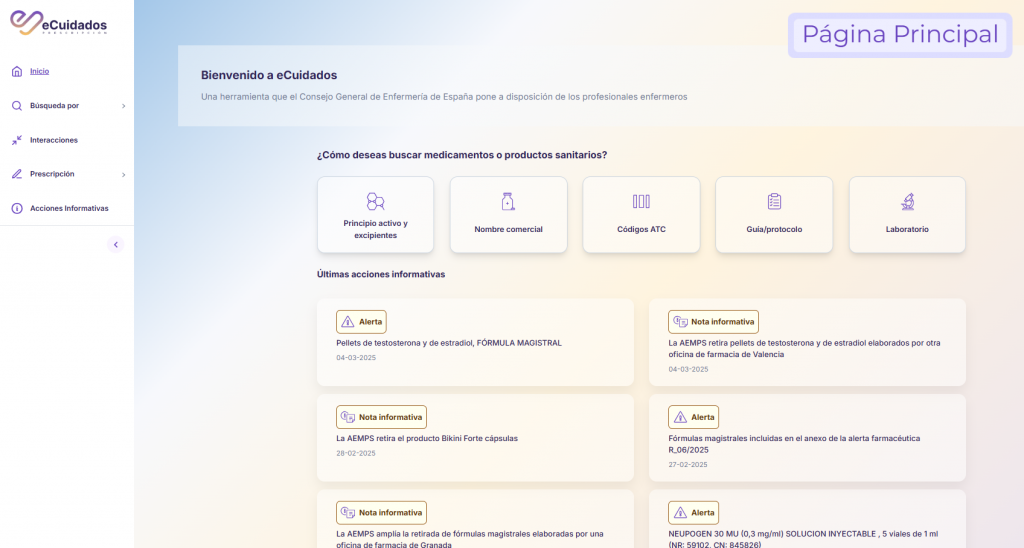Screen dimensions: 1024x548
Task: Click Alerta badge on R_06/2025 card
Action: point(693,417)
